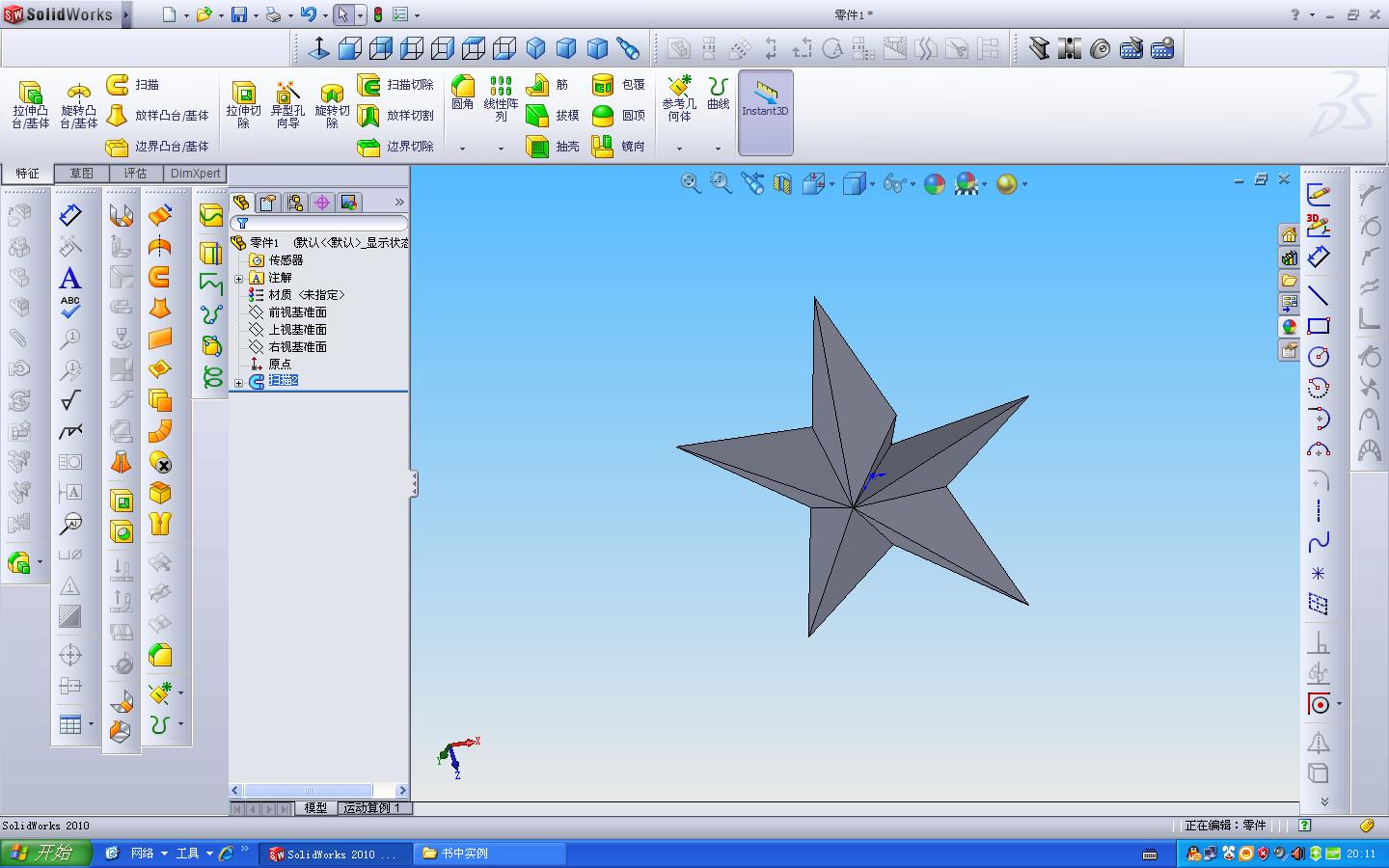
Task: Start a 3D Sketch
Action: click(1319, 226)
